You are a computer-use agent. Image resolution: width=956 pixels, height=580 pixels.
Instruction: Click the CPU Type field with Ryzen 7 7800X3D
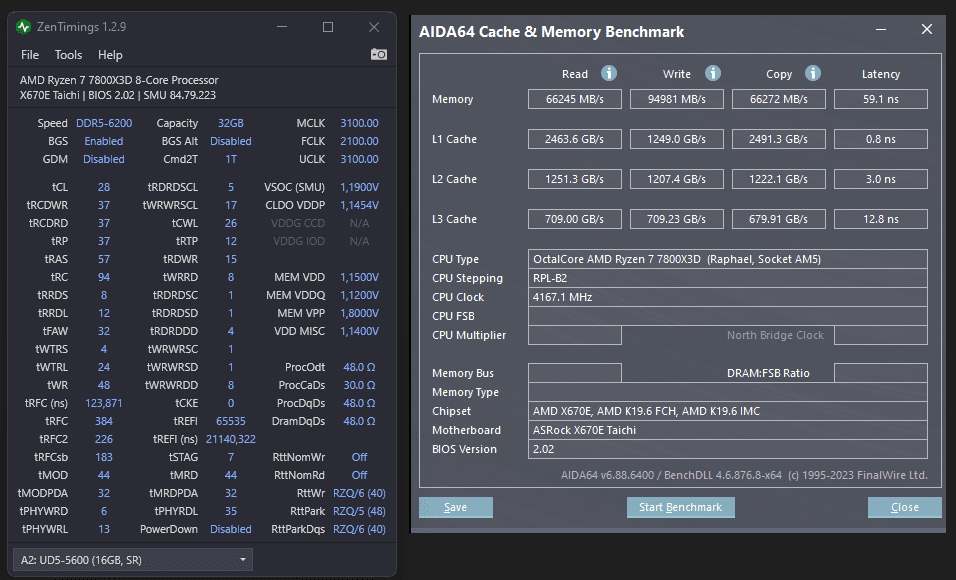tap(728, 259)
